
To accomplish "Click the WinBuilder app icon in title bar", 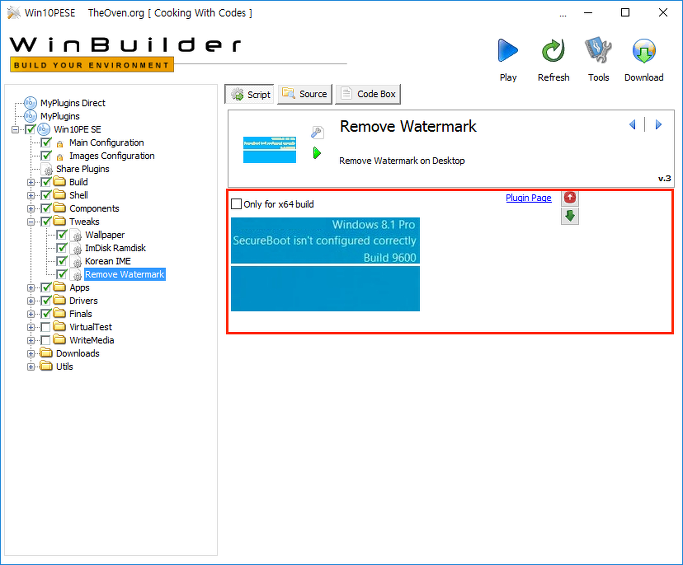I will click(14, 13).
